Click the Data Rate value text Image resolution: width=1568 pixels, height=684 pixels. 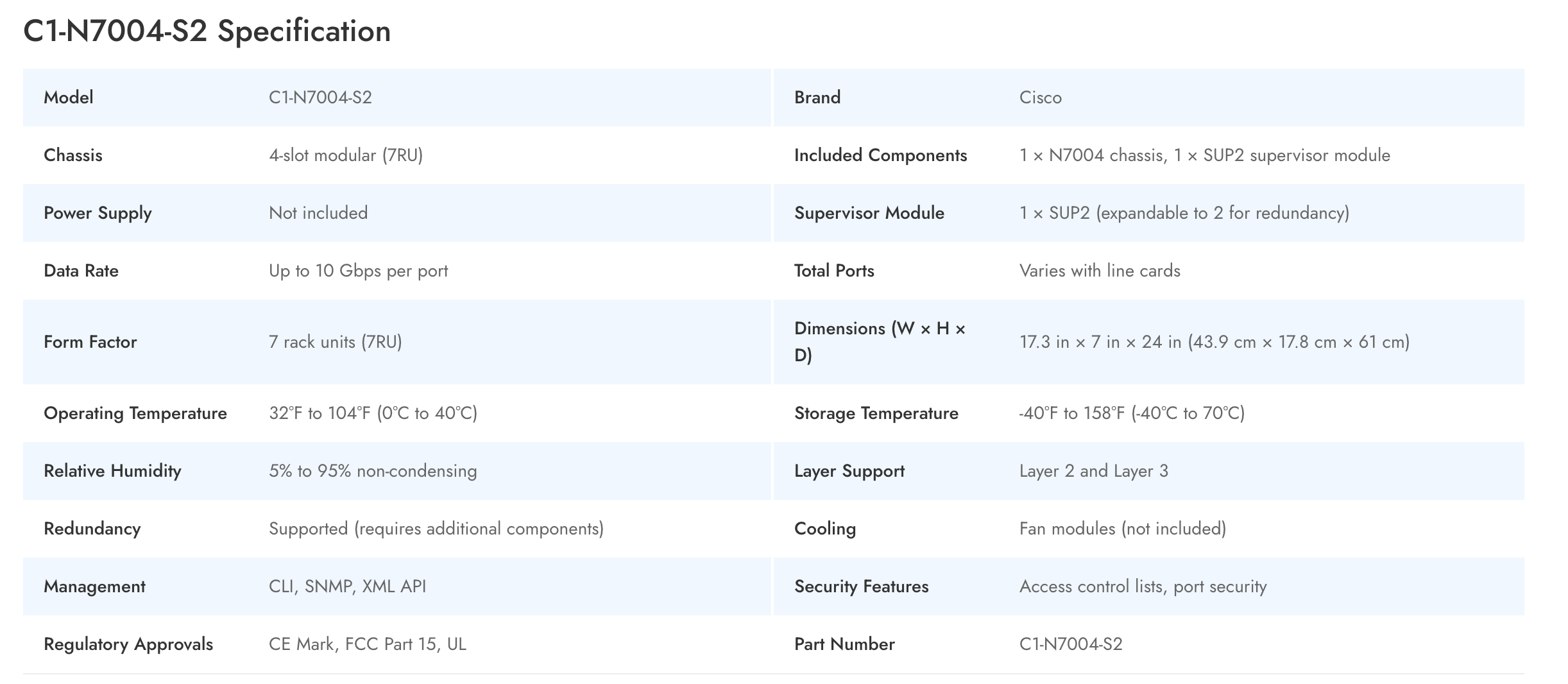[x=358, y=271]
